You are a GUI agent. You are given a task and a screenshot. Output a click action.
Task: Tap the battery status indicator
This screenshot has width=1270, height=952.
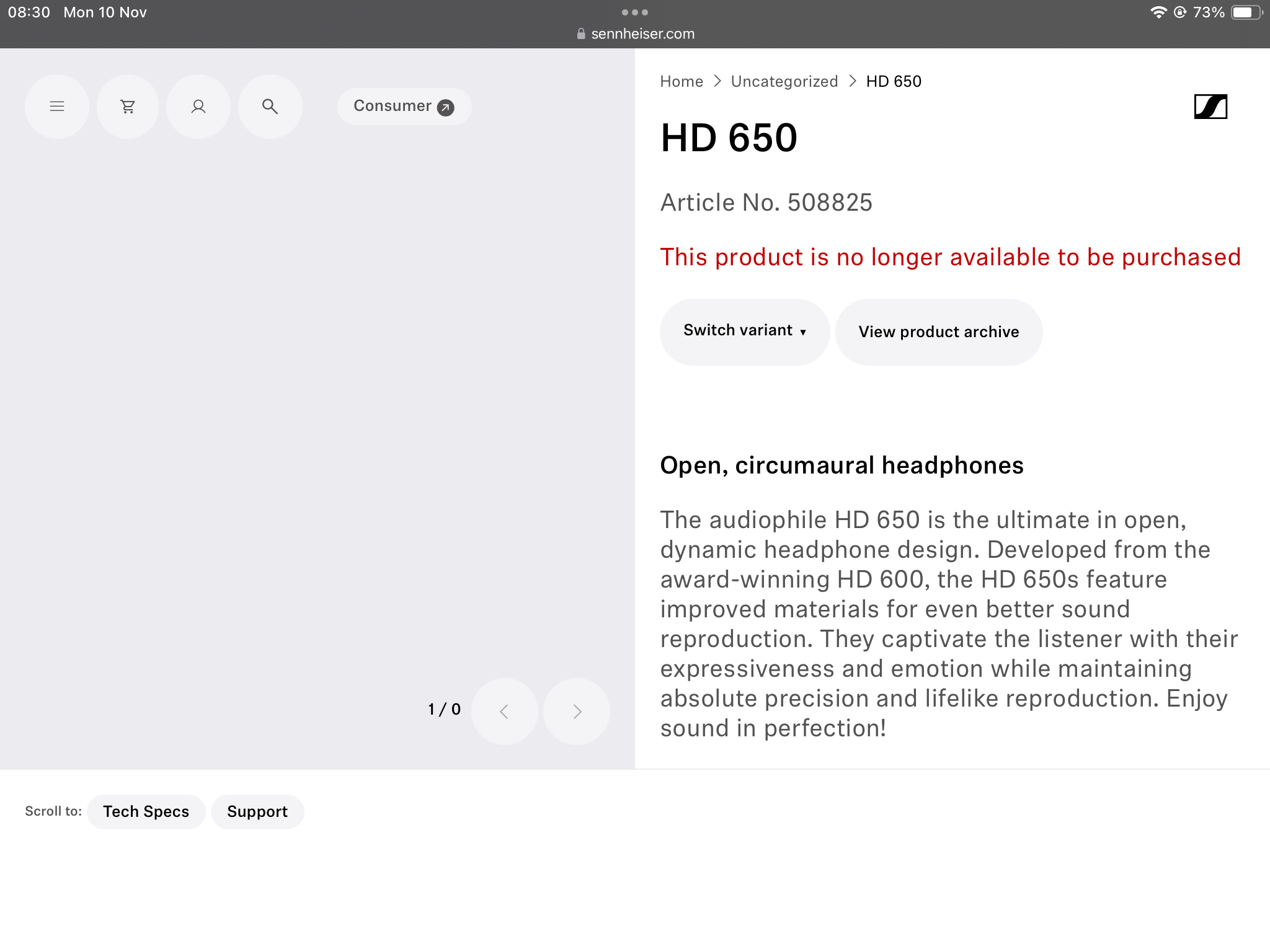pos(1245,12)
